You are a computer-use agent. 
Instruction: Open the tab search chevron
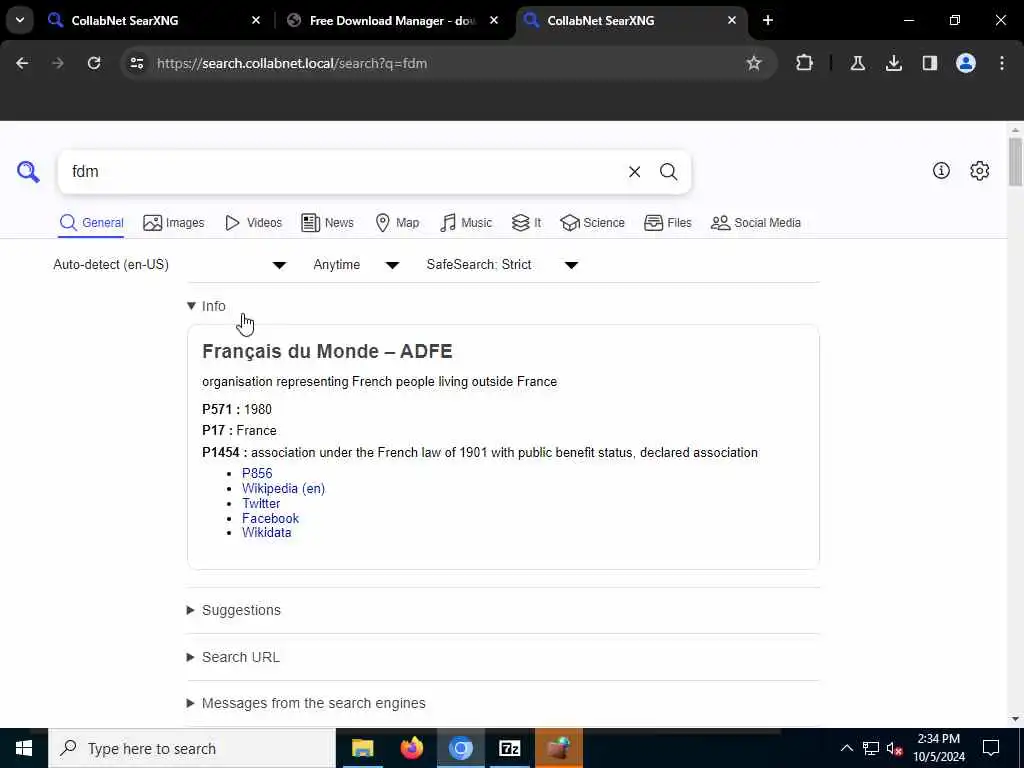tap(20, 20)
